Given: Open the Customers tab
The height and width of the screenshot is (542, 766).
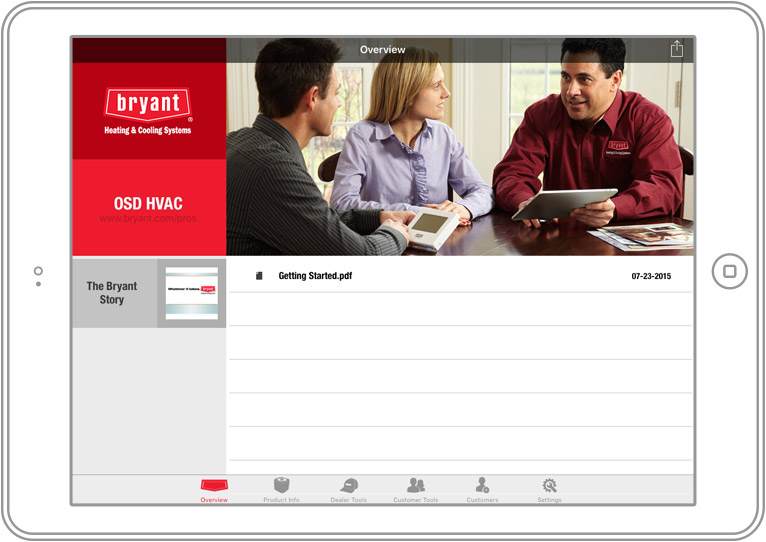Looking at the screenshot, I should click(482, 490).
